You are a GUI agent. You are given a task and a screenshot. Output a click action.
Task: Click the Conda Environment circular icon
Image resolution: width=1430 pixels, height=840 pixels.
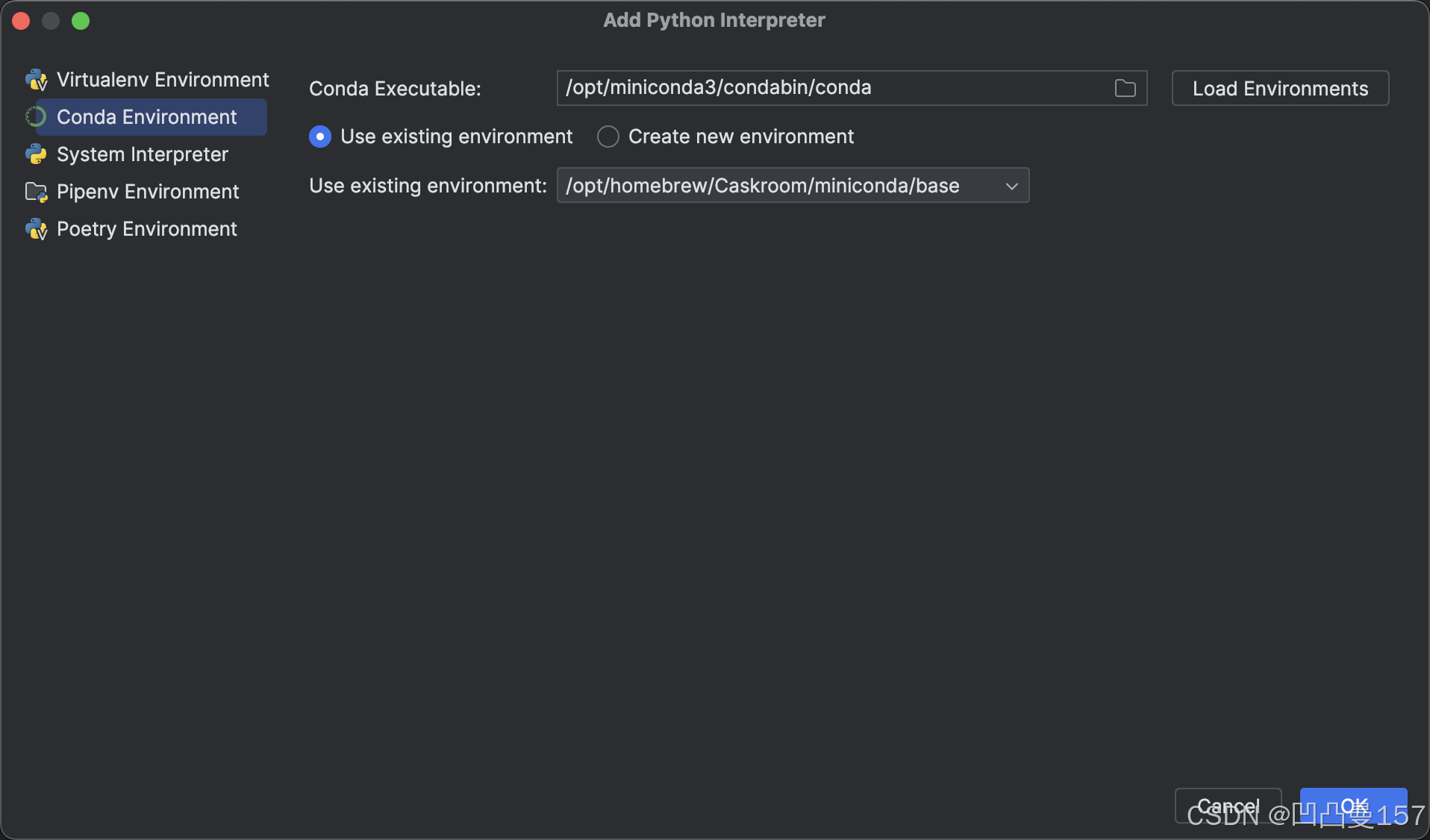pos(35,117)
